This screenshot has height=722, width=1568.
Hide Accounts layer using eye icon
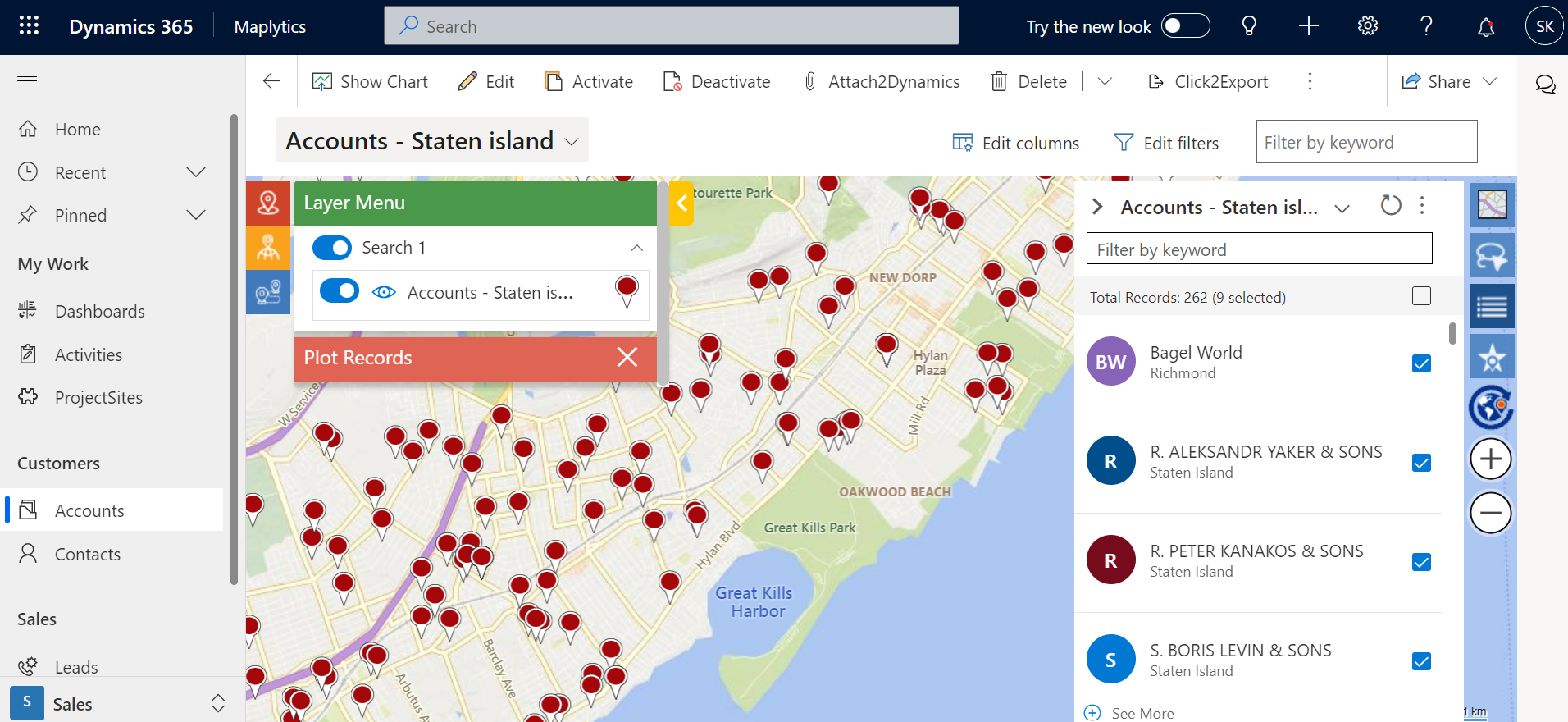point(384,292)
